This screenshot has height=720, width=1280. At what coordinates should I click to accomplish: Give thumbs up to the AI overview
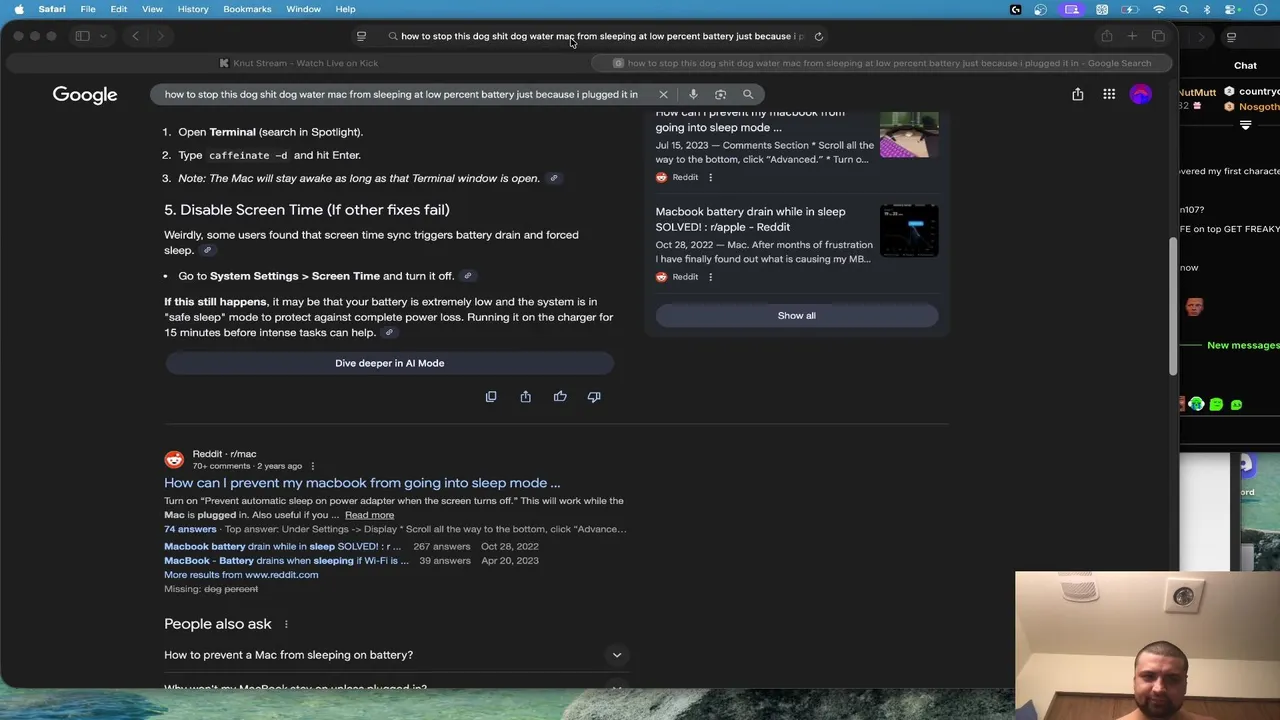click(x=560, y=397)
